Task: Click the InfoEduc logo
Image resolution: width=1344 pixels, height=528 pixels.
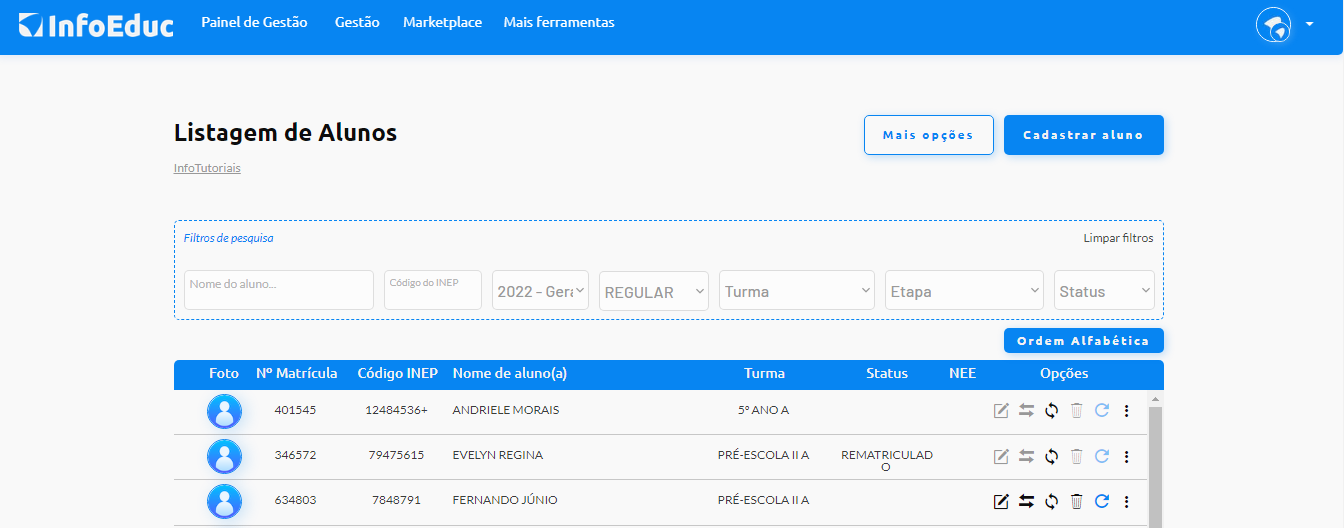Action: pos(96,25)
